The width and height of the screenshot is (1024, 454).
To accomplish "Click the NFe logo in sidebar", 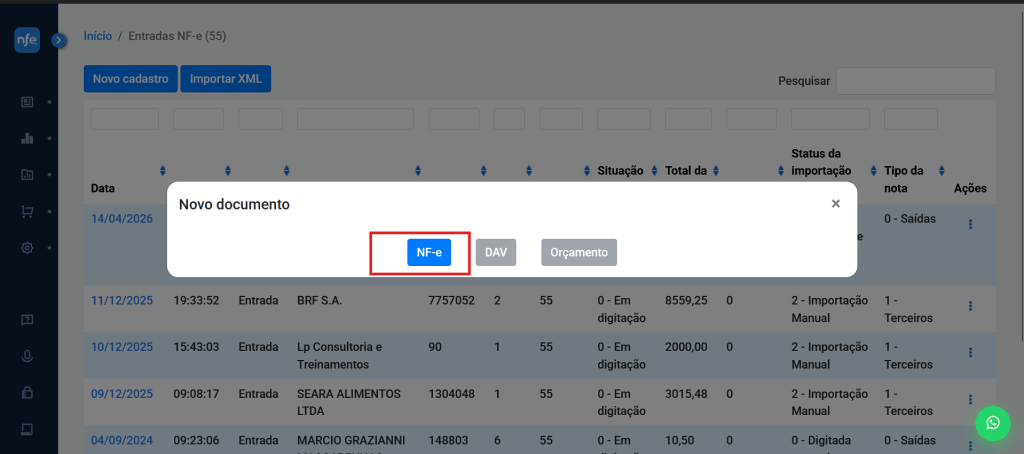I will [x=27, y=40].
